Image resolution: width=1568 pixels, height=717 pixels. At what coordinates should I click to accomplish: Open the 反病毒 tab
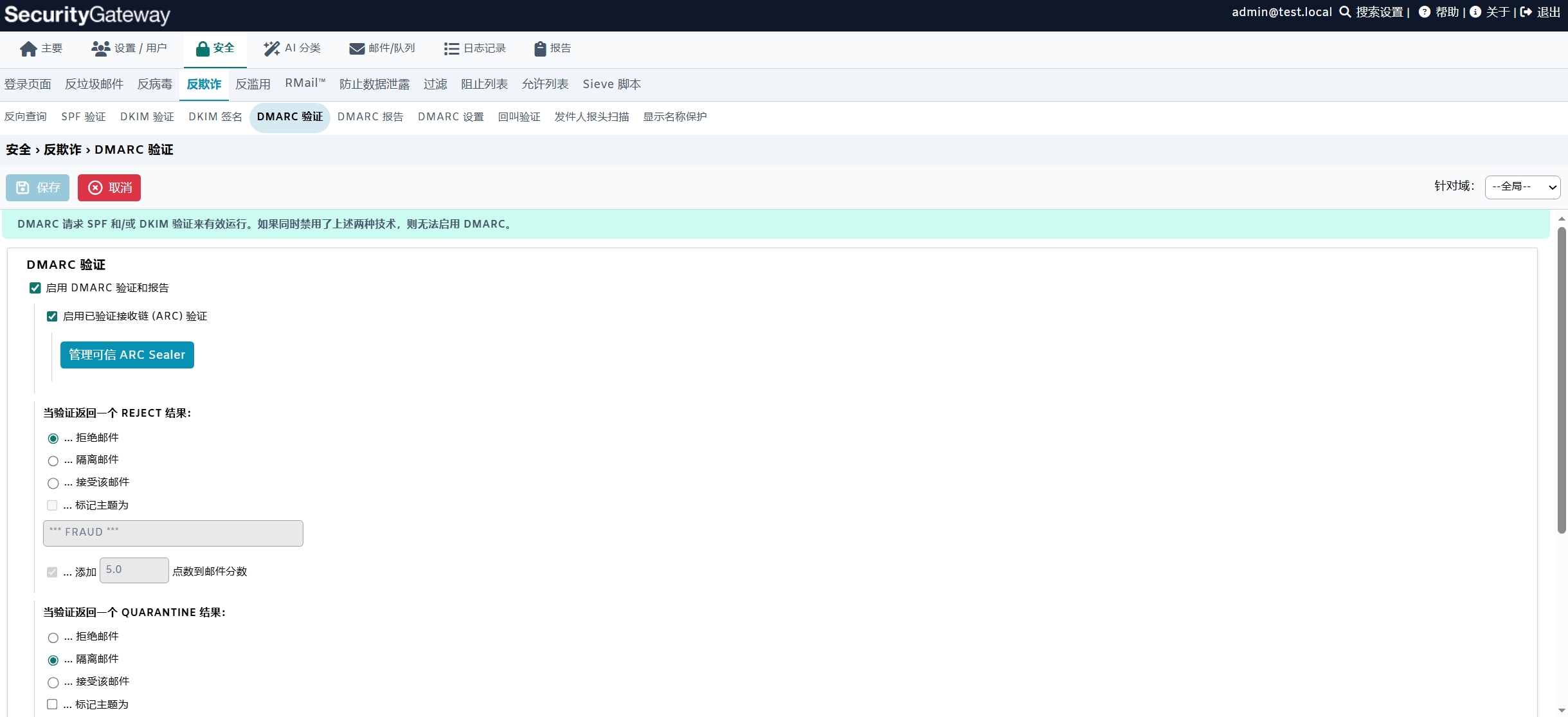click(155, 84)
